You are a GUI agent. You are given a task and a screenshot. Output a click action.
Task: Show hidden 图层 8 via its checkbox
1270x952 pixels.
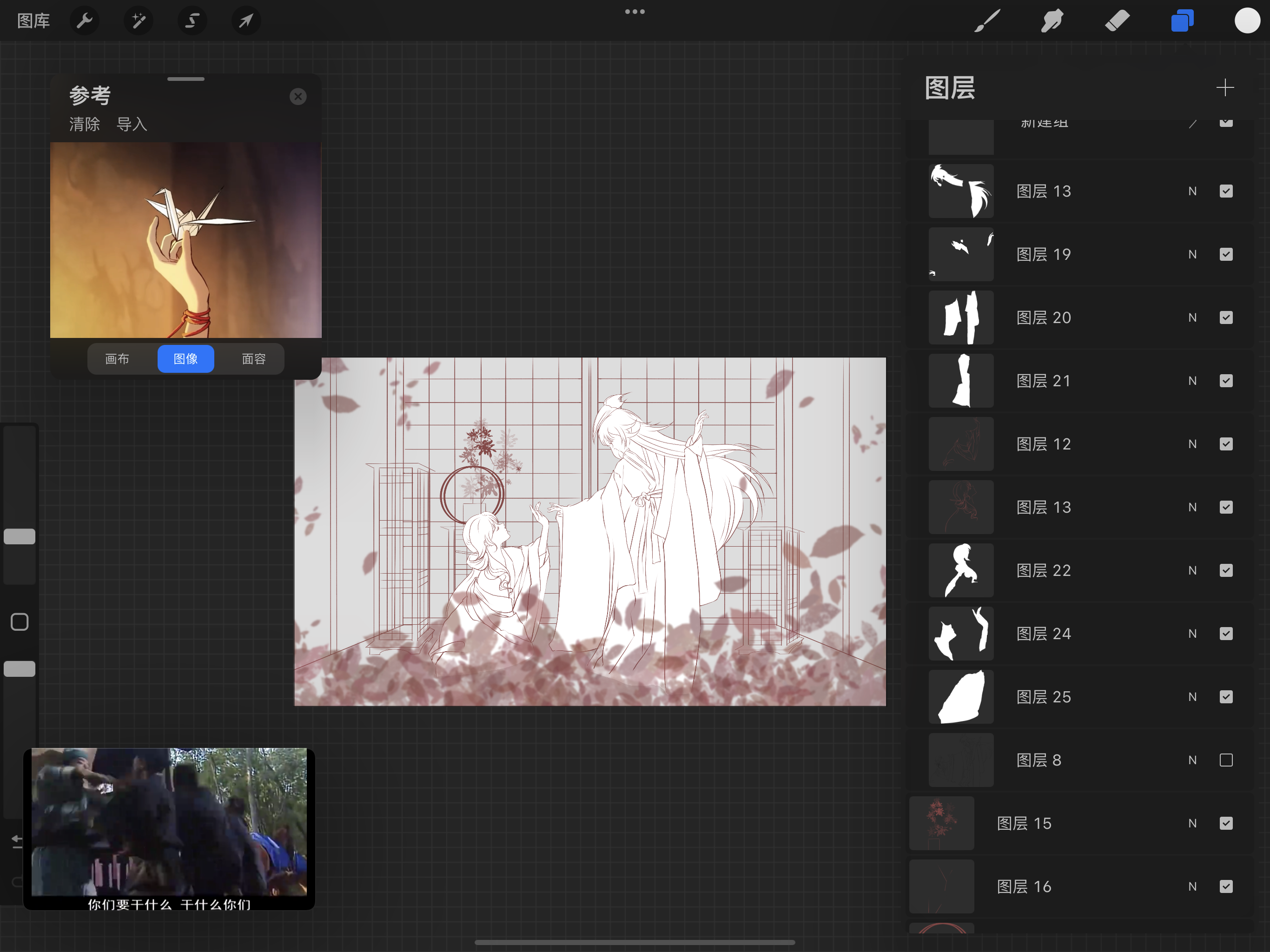coord(1226,760)
